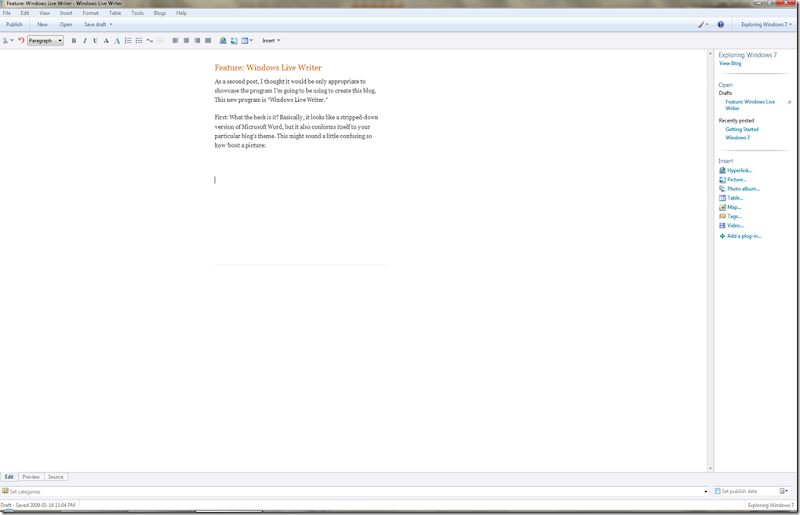Click the green plus plug-in icon
The width and height of the screenshot is (800, 515).
(722, 236)
